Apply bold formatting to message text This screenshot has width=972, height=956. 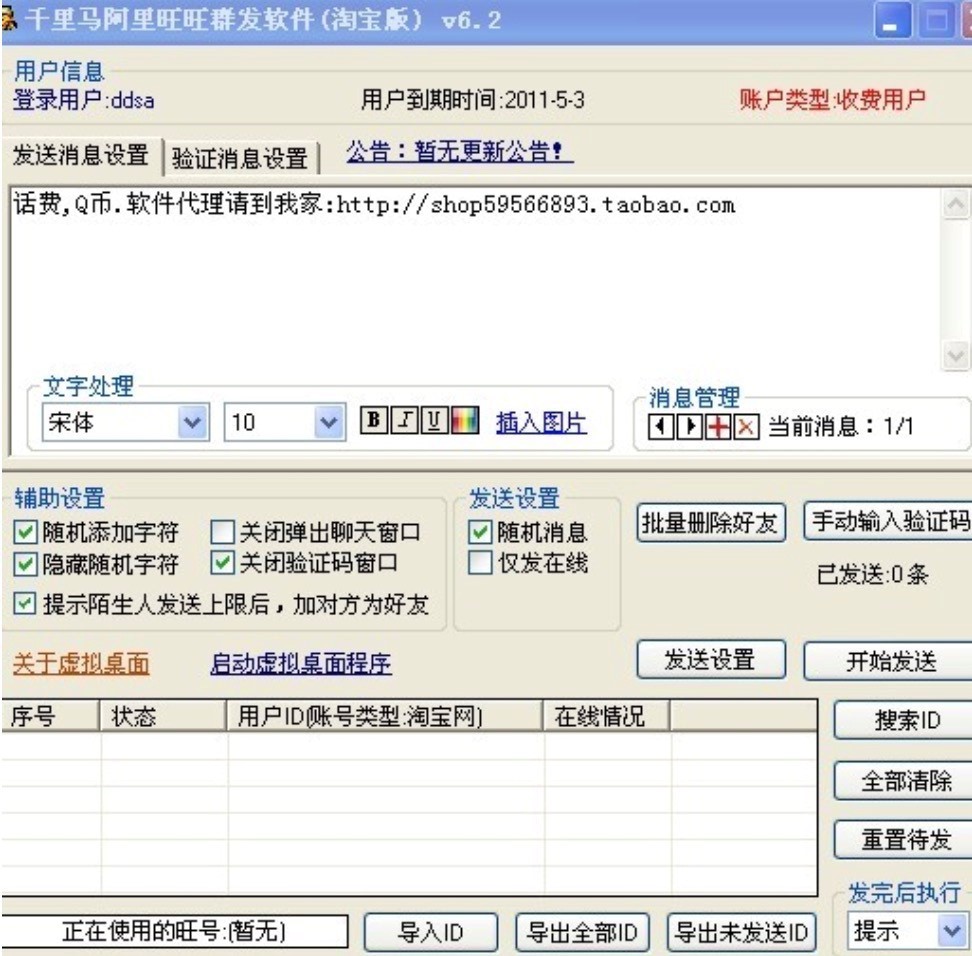[x=376, y=418]
